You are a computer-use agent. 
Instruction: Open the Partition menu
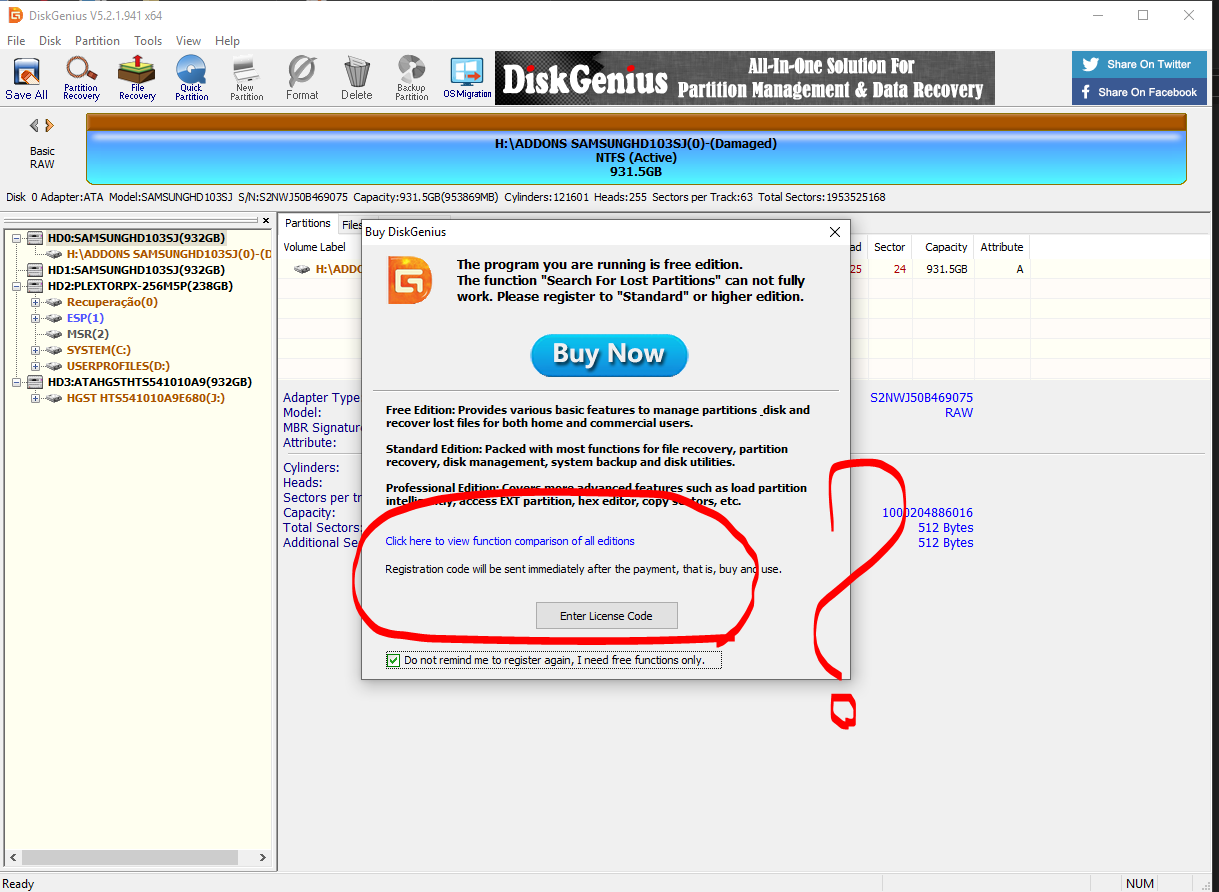[97, 41]
